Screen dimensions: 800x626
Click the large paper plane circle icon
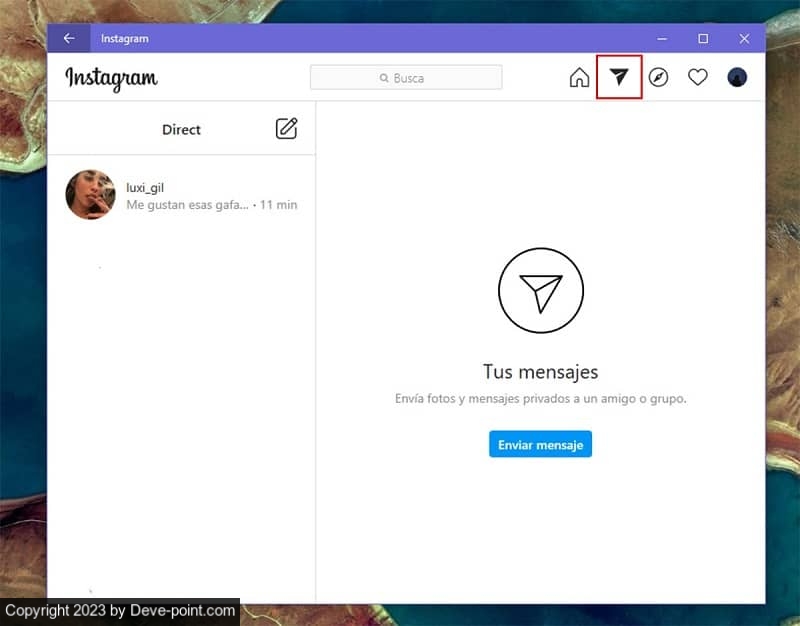point(540,291)
